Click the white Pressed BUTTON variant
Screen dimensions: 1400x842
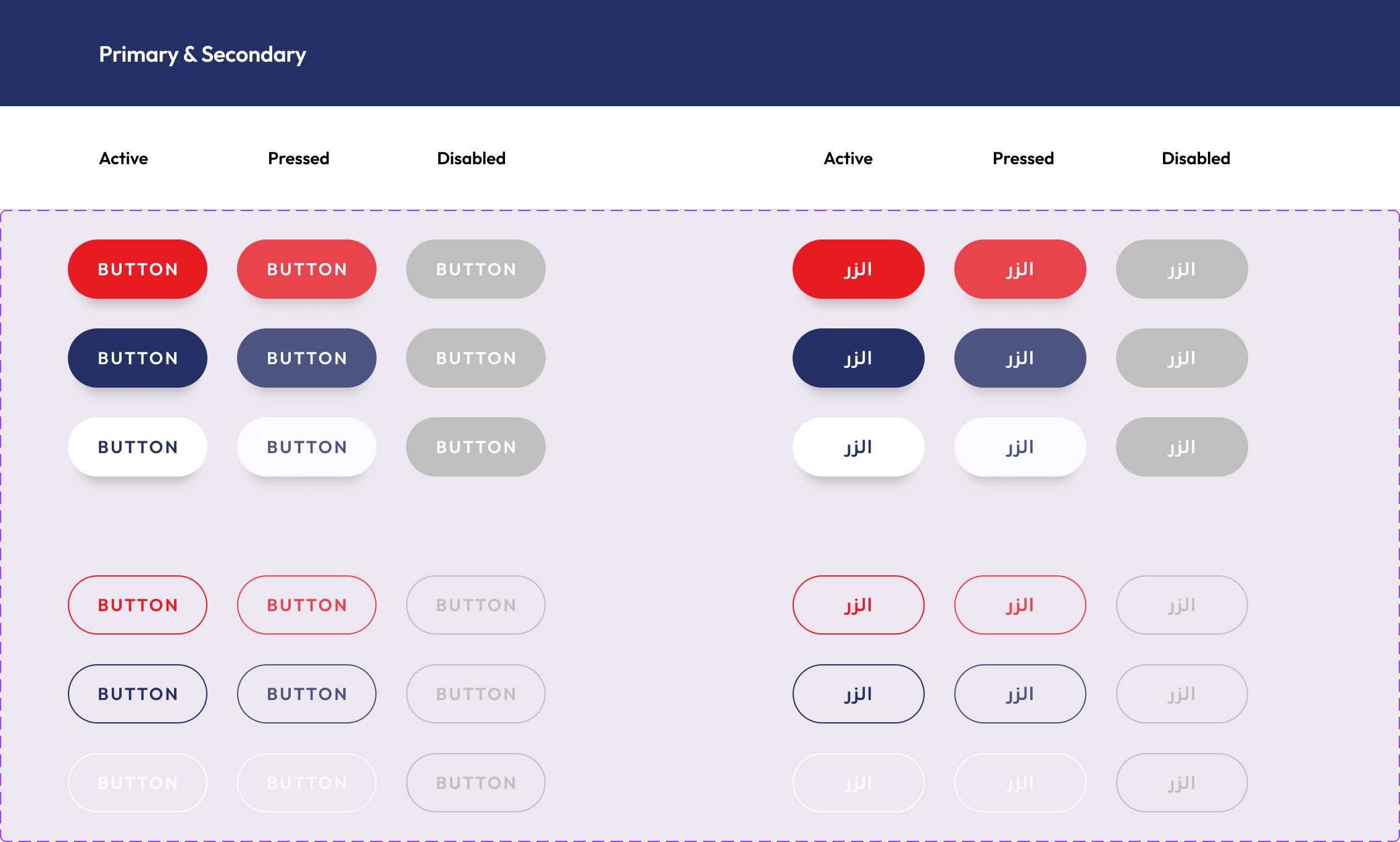306,447
